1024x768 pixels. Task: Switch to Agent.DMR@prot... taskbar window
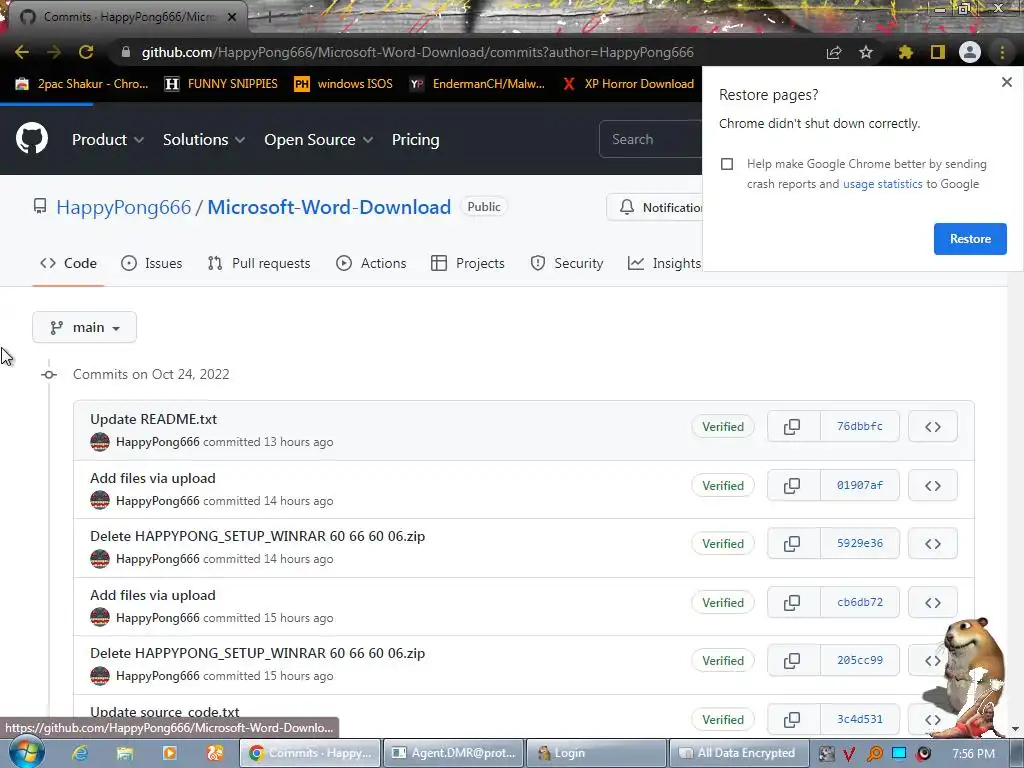[454, 753]
